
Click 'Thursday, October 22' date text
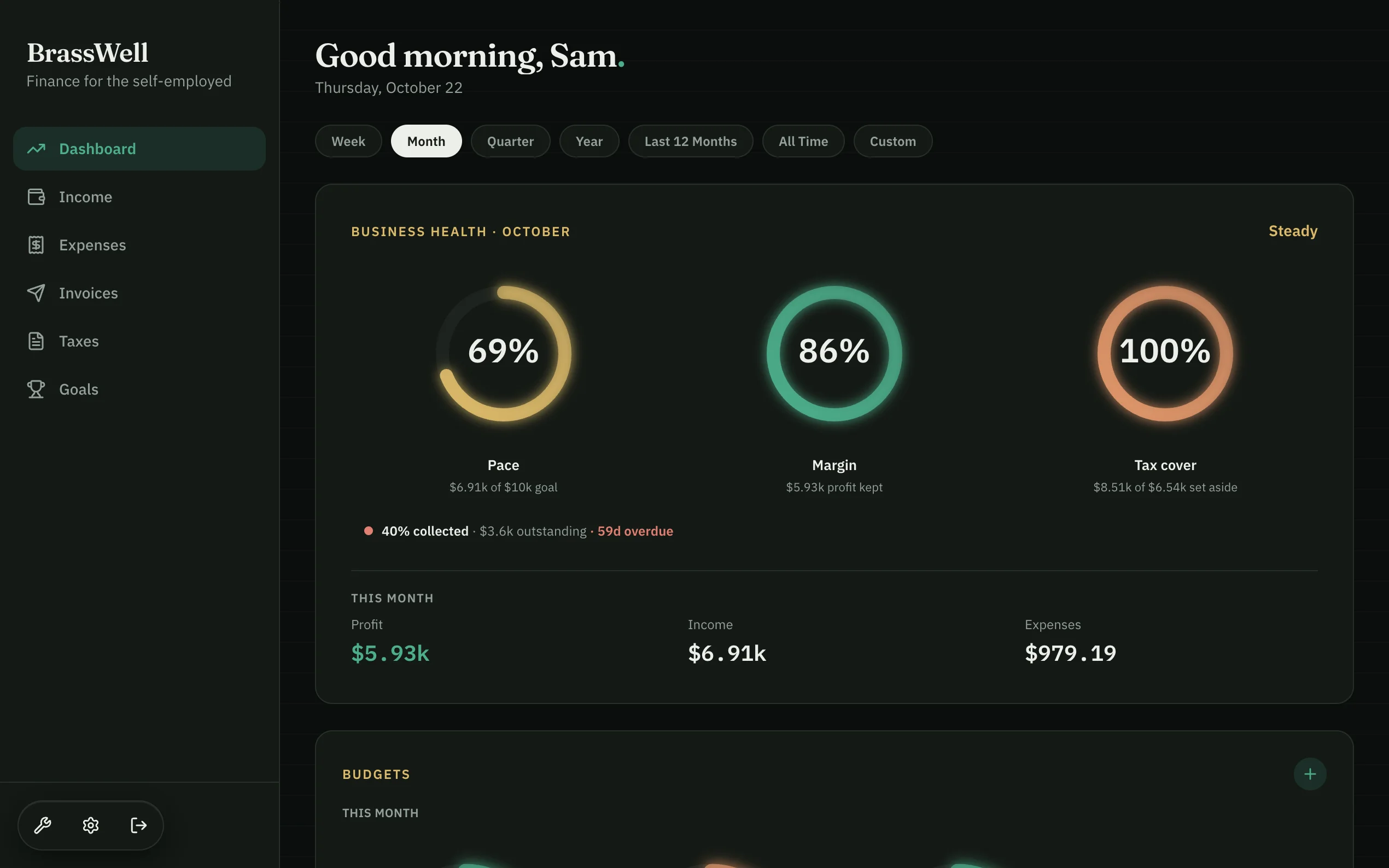(x=389, y=88)
